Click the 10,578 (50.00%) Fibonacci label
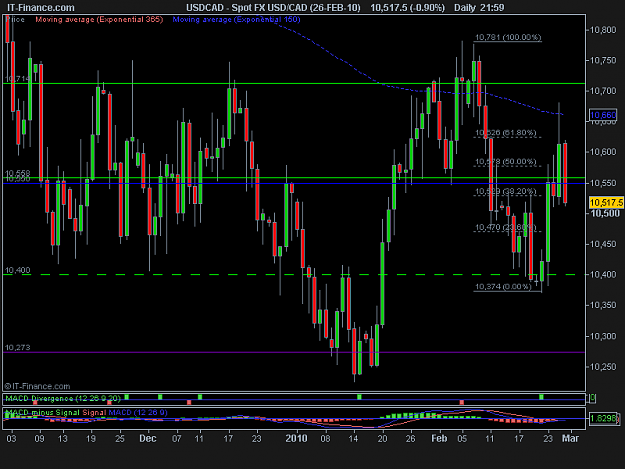The image size is (625, 469). coord(505,161)
